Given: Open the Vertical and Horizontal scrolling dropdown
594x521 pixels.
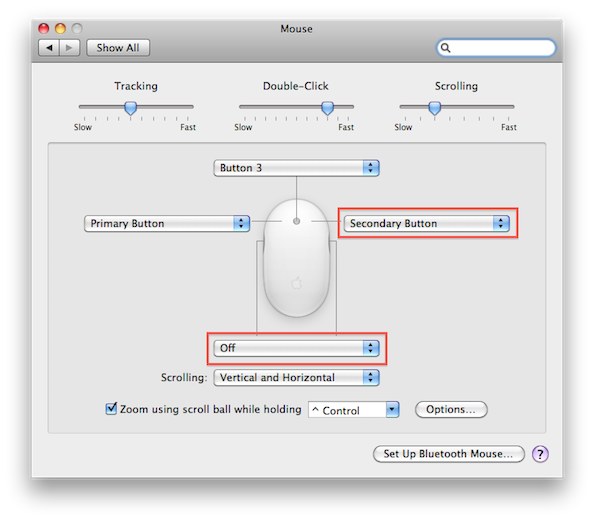Looking at the screenshot, I should [x=296, y=377].
